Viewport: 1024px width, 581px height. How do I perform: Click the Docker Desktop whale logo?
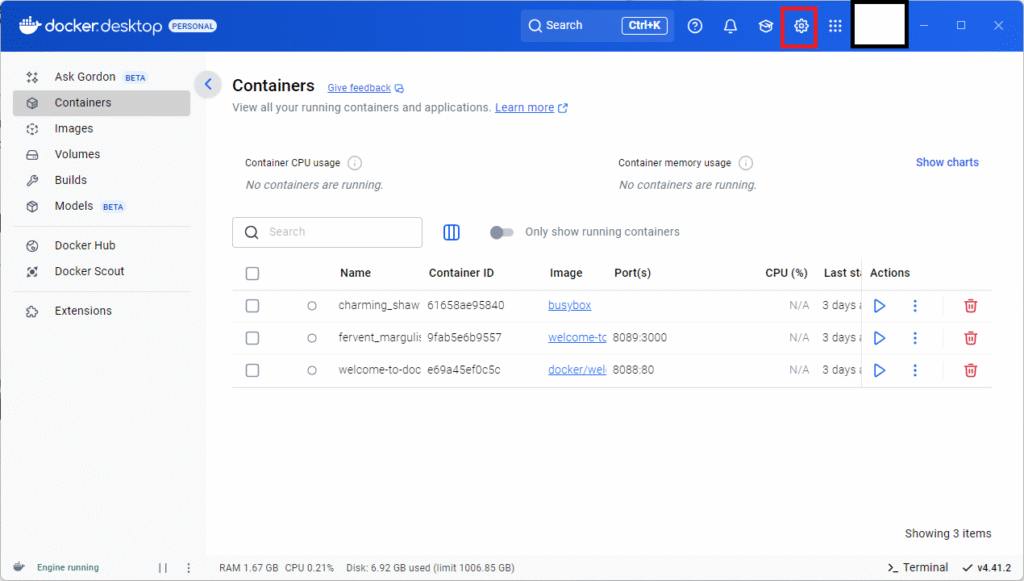tap(30, 25)
